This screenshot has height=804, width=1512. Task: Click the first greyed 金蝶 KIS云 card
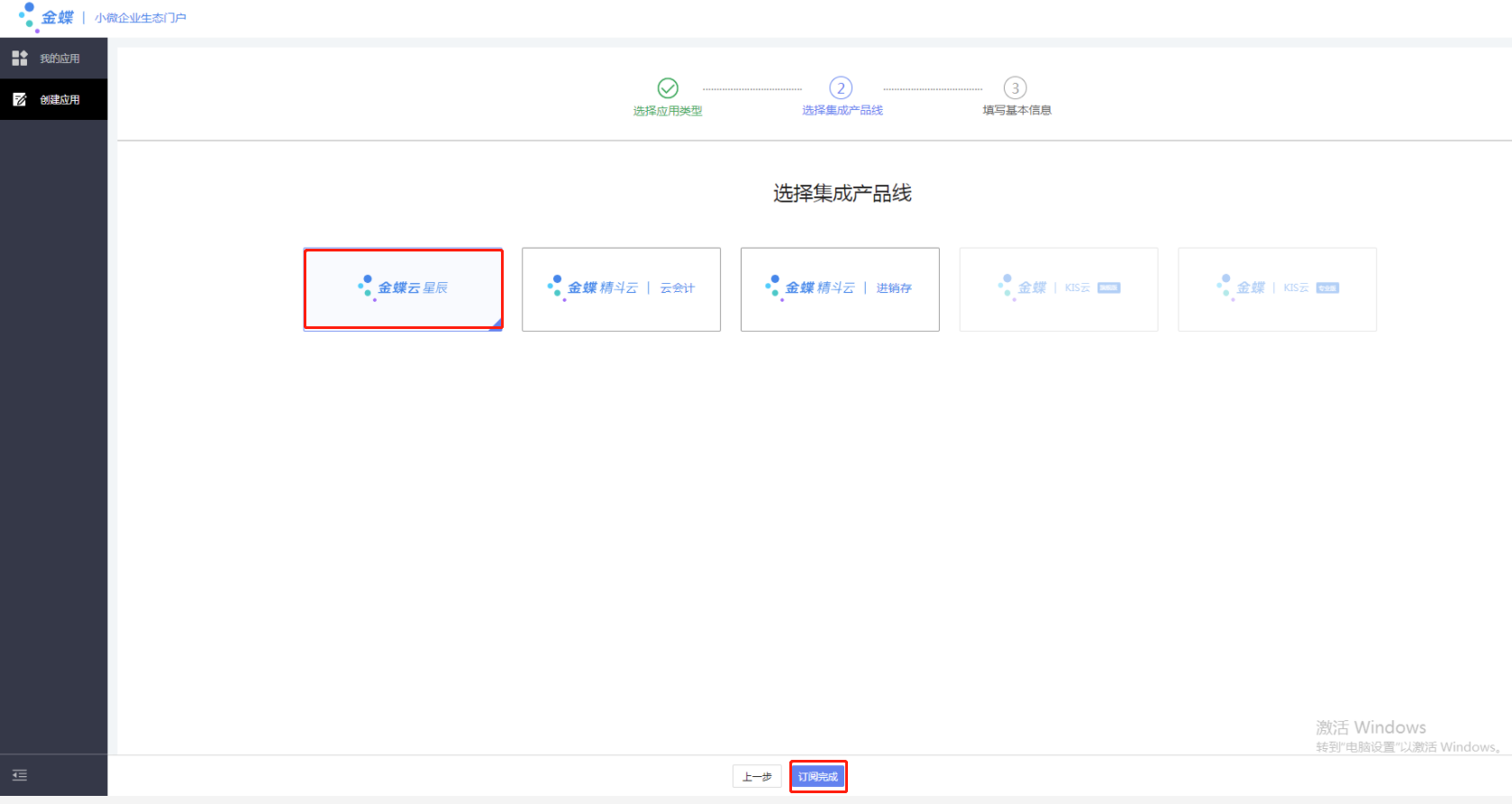[1059, 289]
